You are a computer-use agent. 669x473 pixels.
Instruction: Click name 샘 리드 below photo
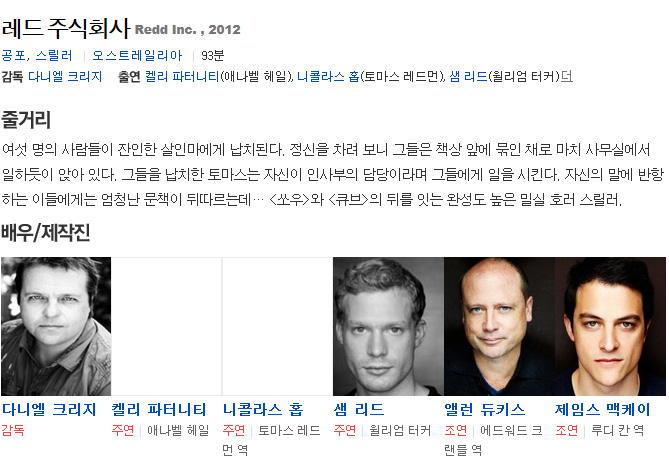359,409
